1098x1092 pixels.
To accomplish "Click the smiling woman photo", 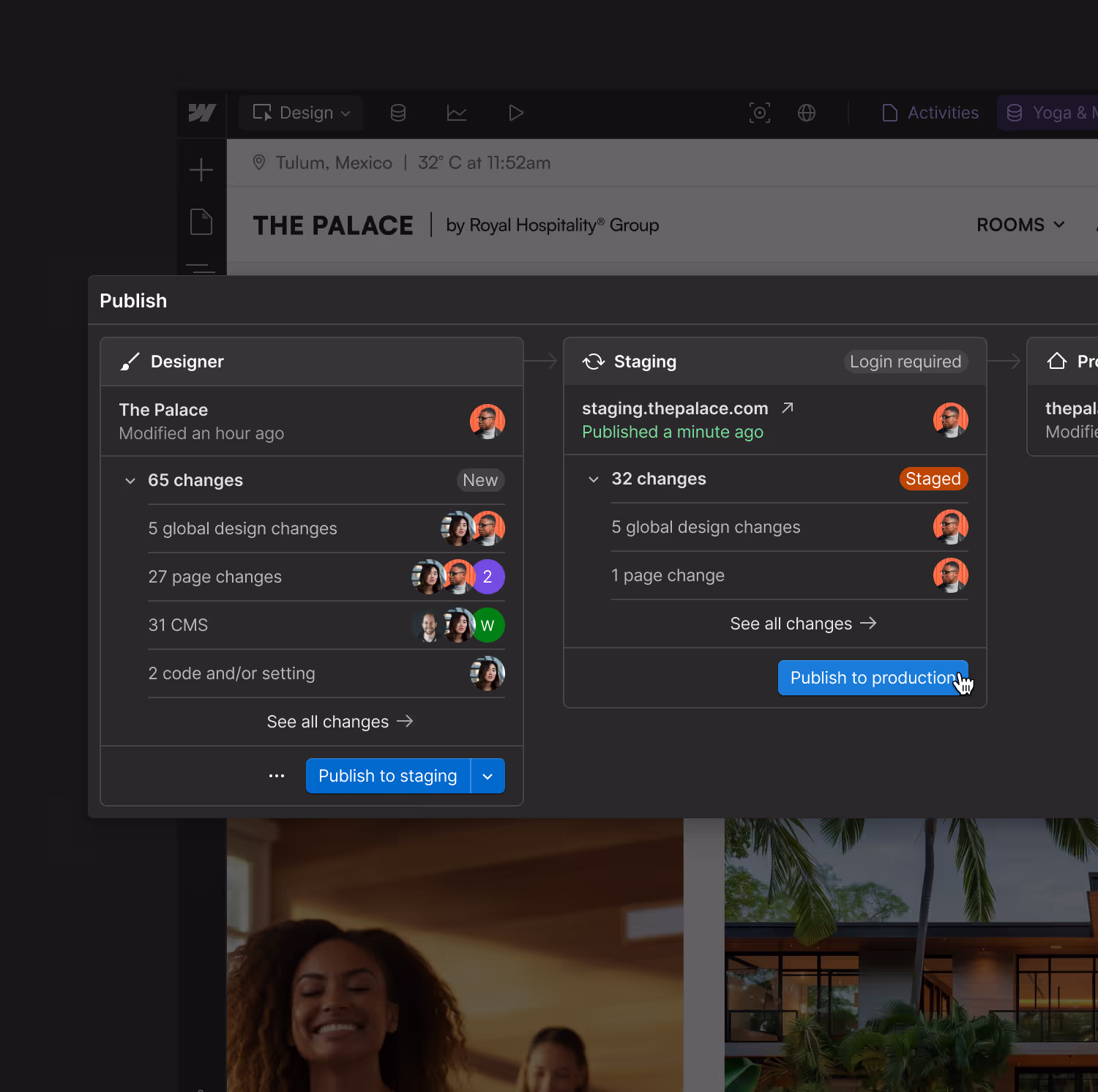I will tap(455, 955).
